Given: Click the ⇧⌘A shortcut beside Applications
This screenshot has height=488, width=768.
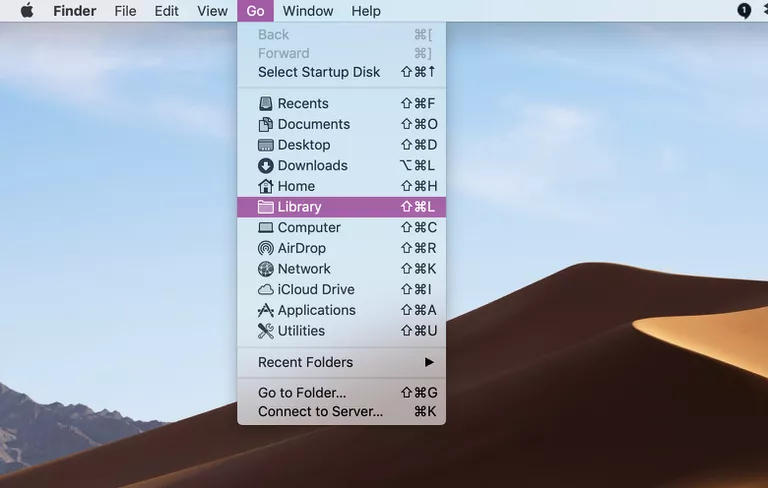Looking at the screenshot, I should (x=419, y=310).
